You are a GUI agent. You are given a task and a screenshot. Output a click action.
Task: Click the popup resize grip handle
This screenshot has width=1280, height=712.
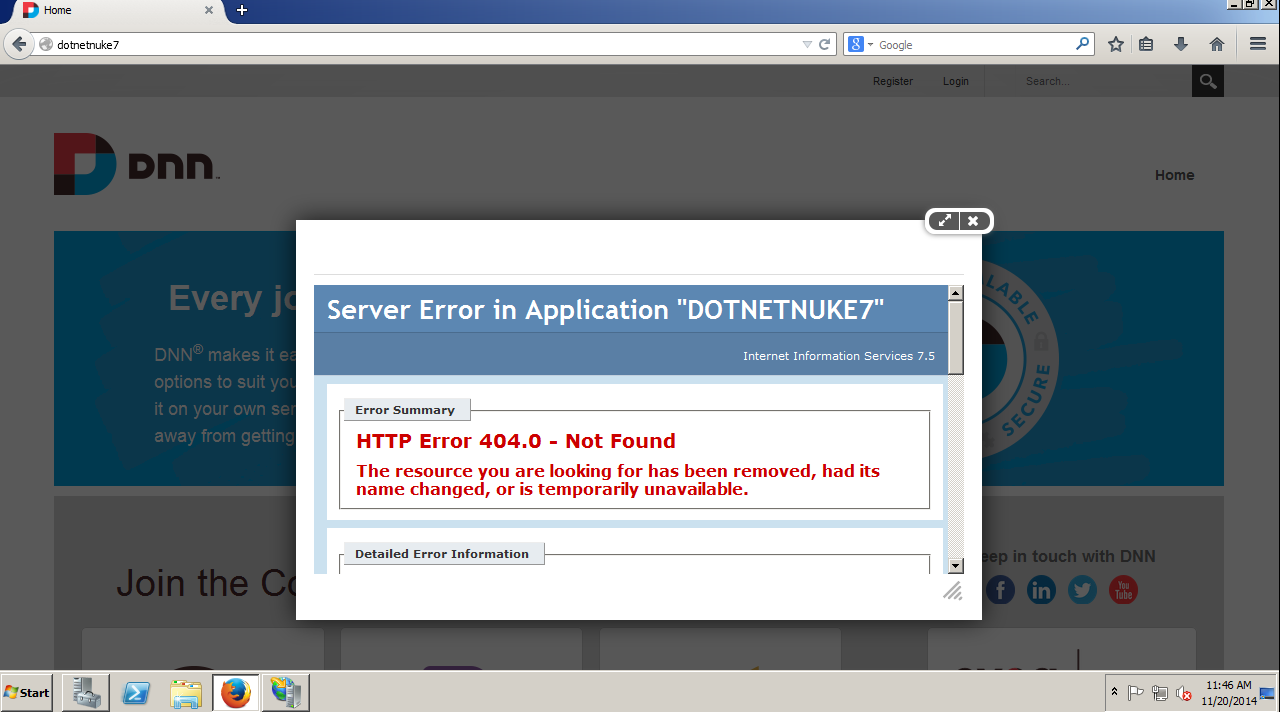coord(952,591)
